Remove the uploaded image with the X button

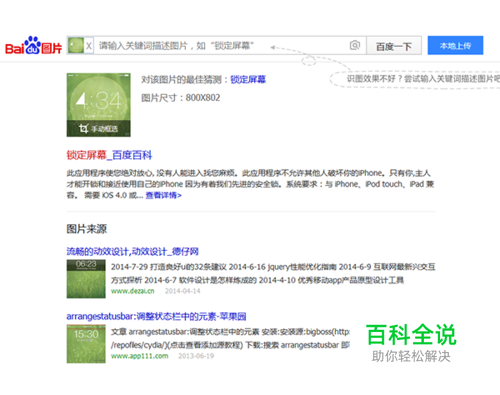tap(89, 46)
